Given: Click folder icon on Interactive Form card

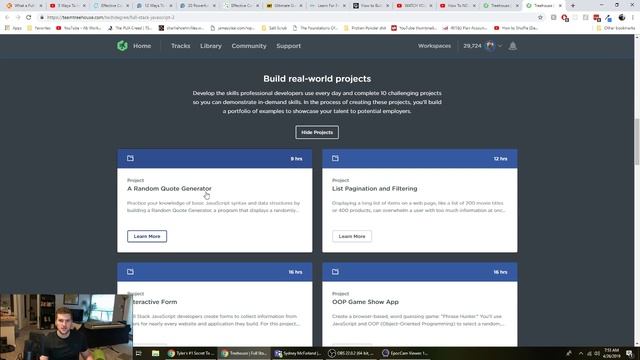Looking at the screenshot, I should point(130,272).
